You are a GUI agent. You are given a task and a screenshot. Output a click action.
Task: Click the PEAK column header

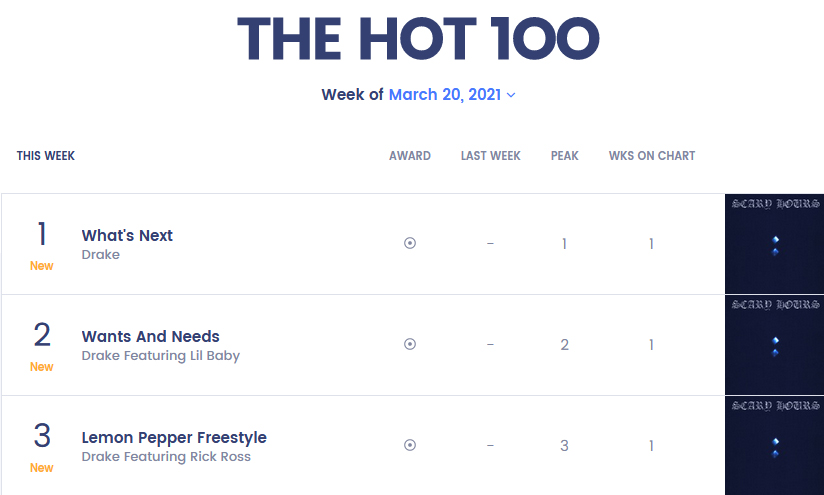(x=565, y=156)
